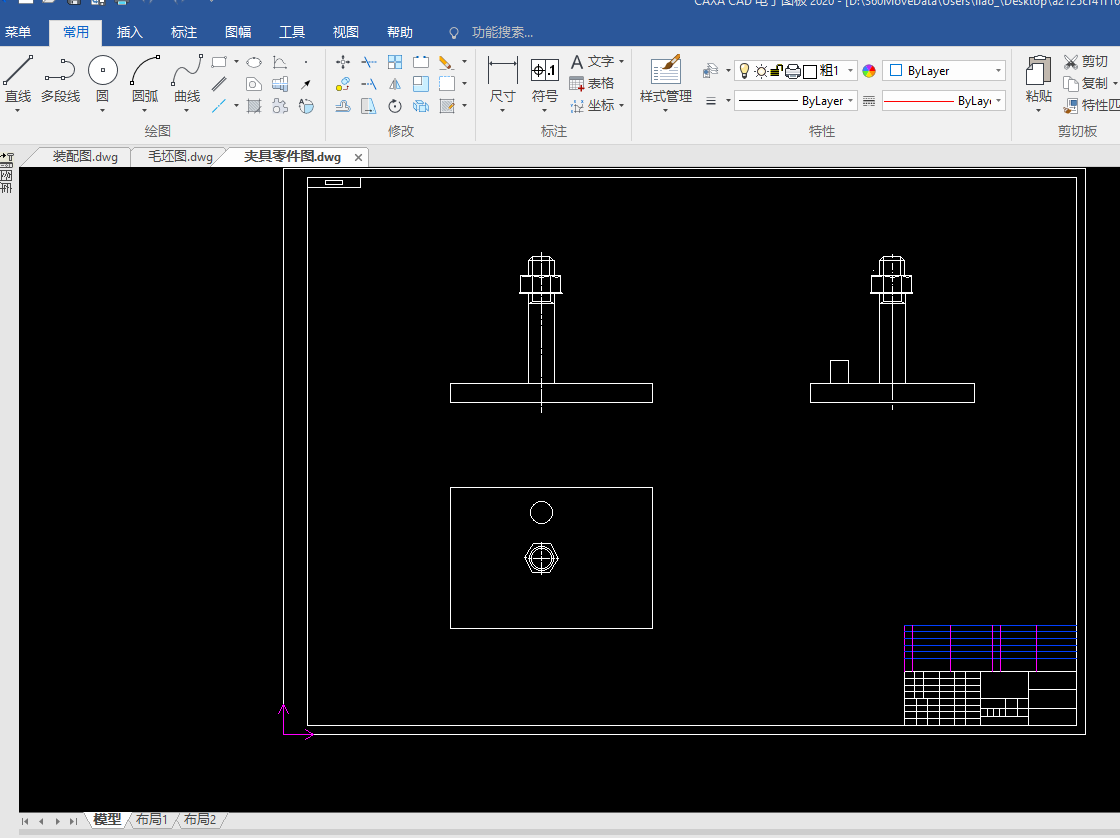Activate the trim tool
Viewport: 1120px width, 838px height.
click(369, 62)
